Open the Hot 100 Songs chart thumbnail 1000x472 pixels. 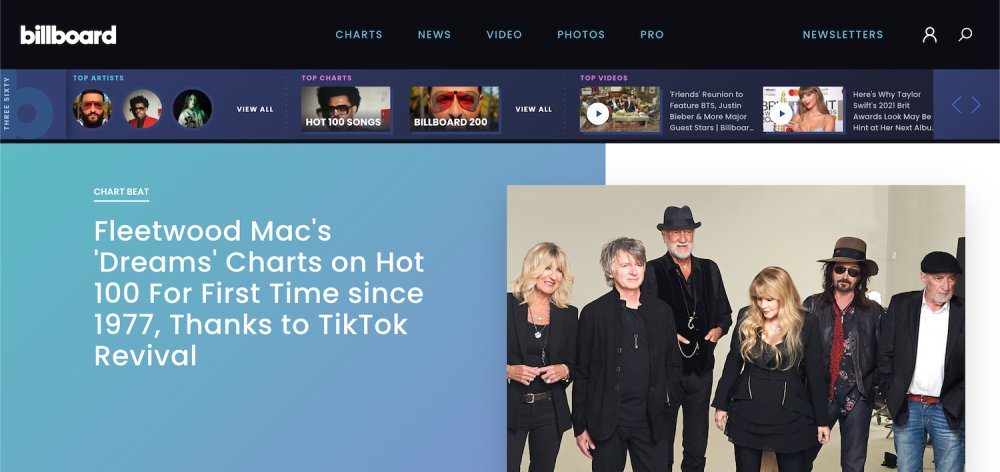346,109
